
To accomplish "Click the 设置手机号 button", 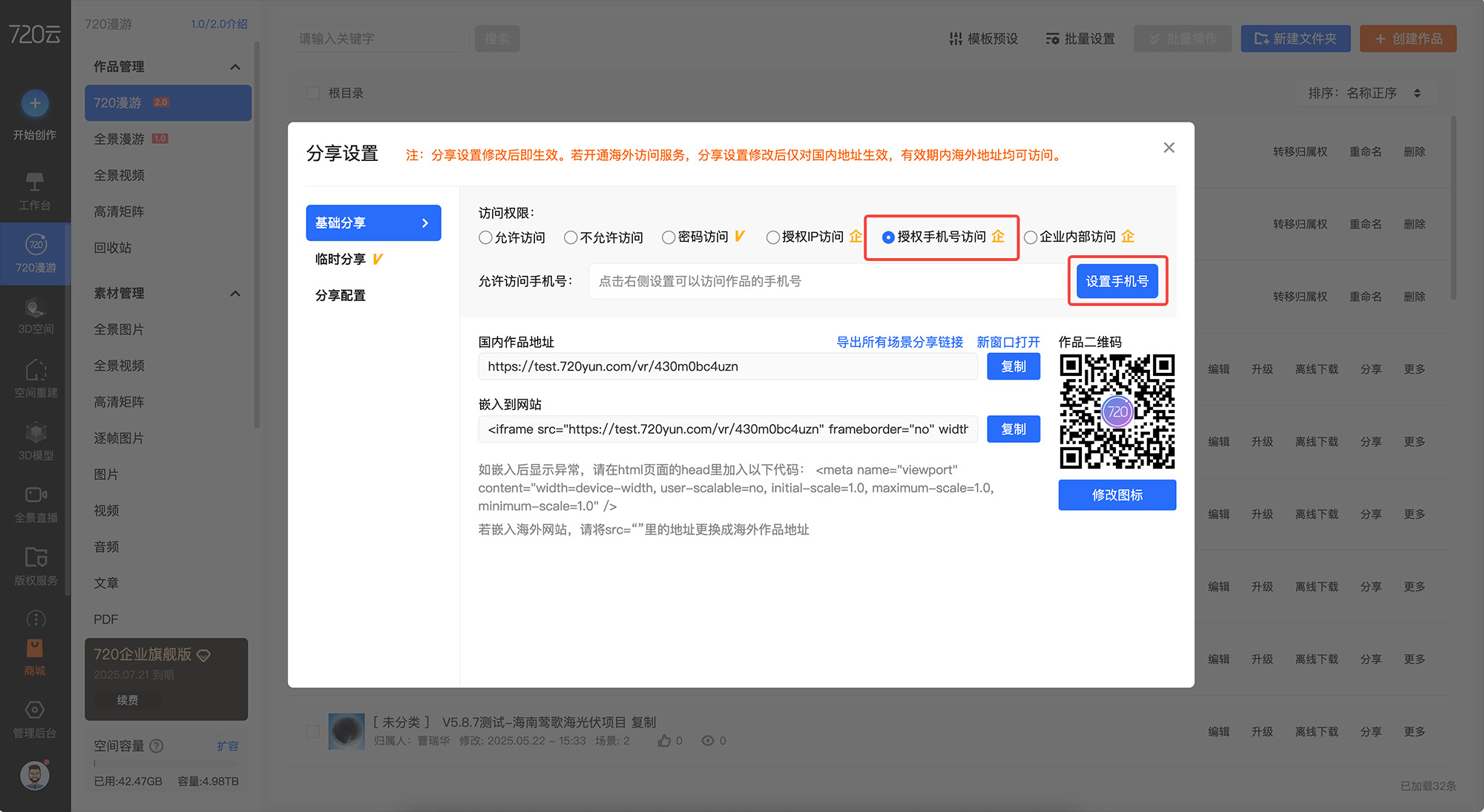I will tap(1117, 281).
